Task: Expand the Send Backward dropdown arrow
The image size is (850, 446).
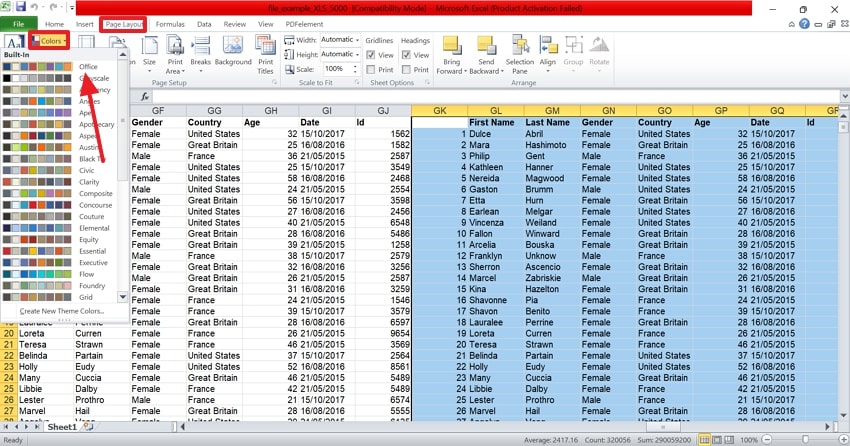Action: [502, 72]
